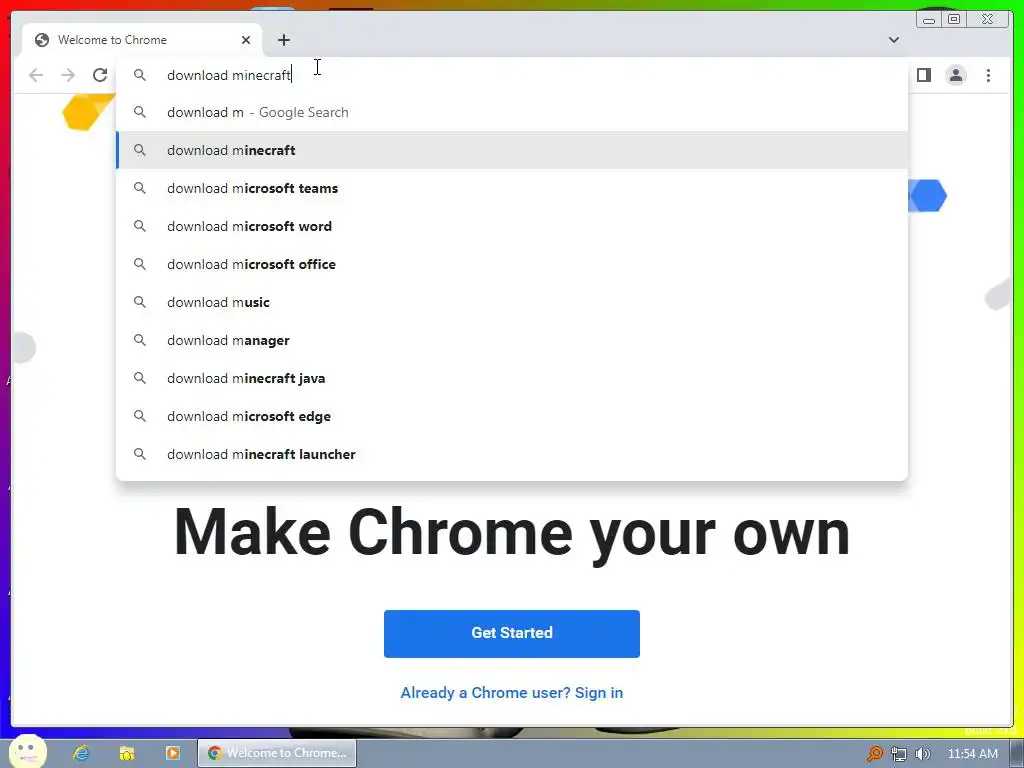Open a new tab with the plus icon

pyautogui.click(x=283, y=40)
